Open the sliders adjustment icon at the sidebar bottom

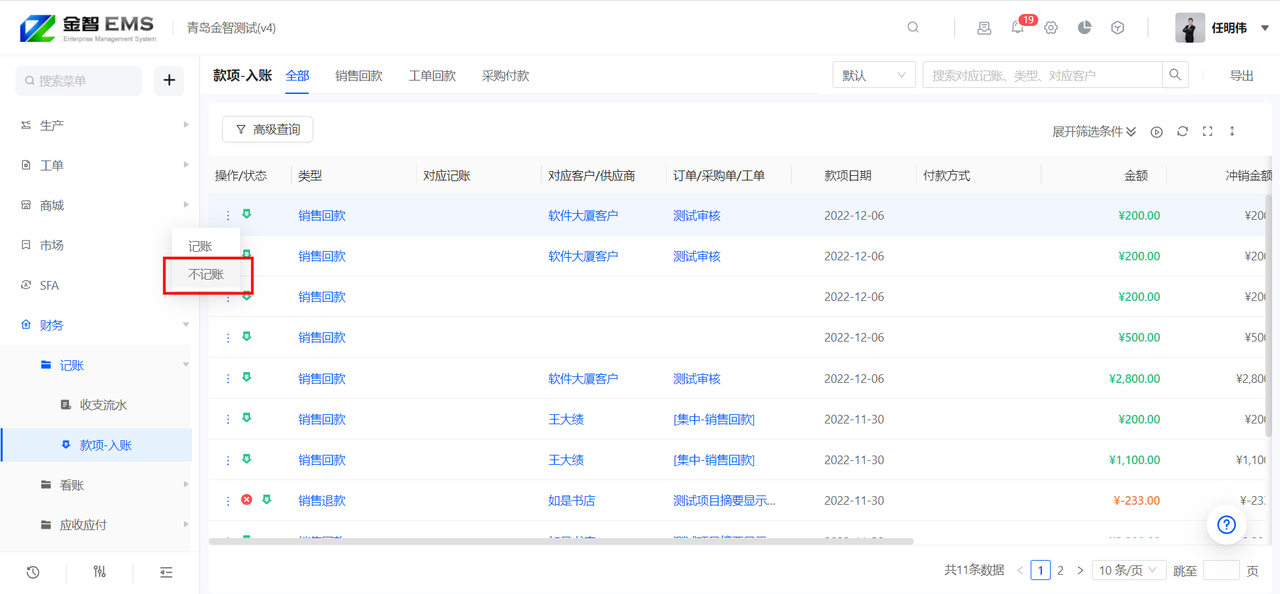[99, 572]
